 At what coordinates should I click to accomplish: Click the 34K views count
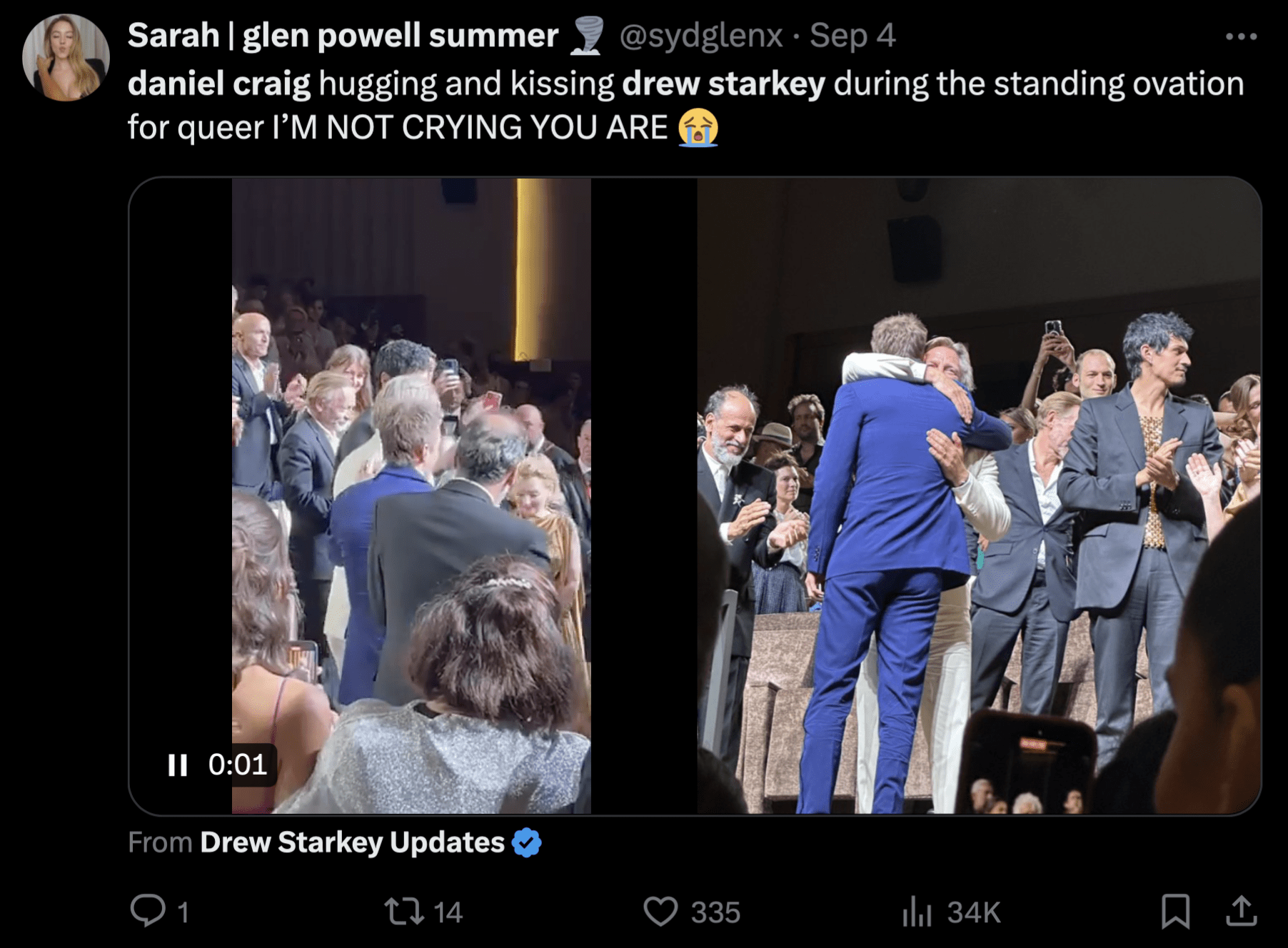pyautogui.click(x=974, y=912)
